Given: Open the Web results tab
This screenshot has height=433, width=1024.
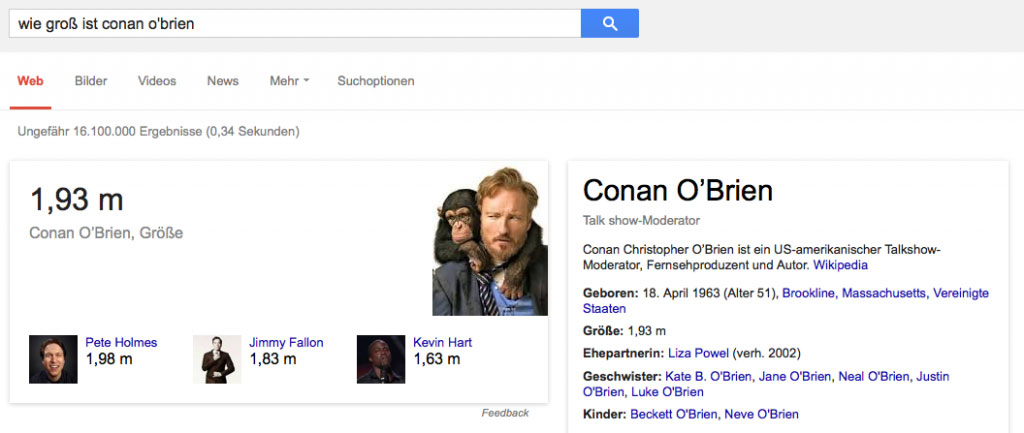Looking at the screenshot, I should (30, 81).
